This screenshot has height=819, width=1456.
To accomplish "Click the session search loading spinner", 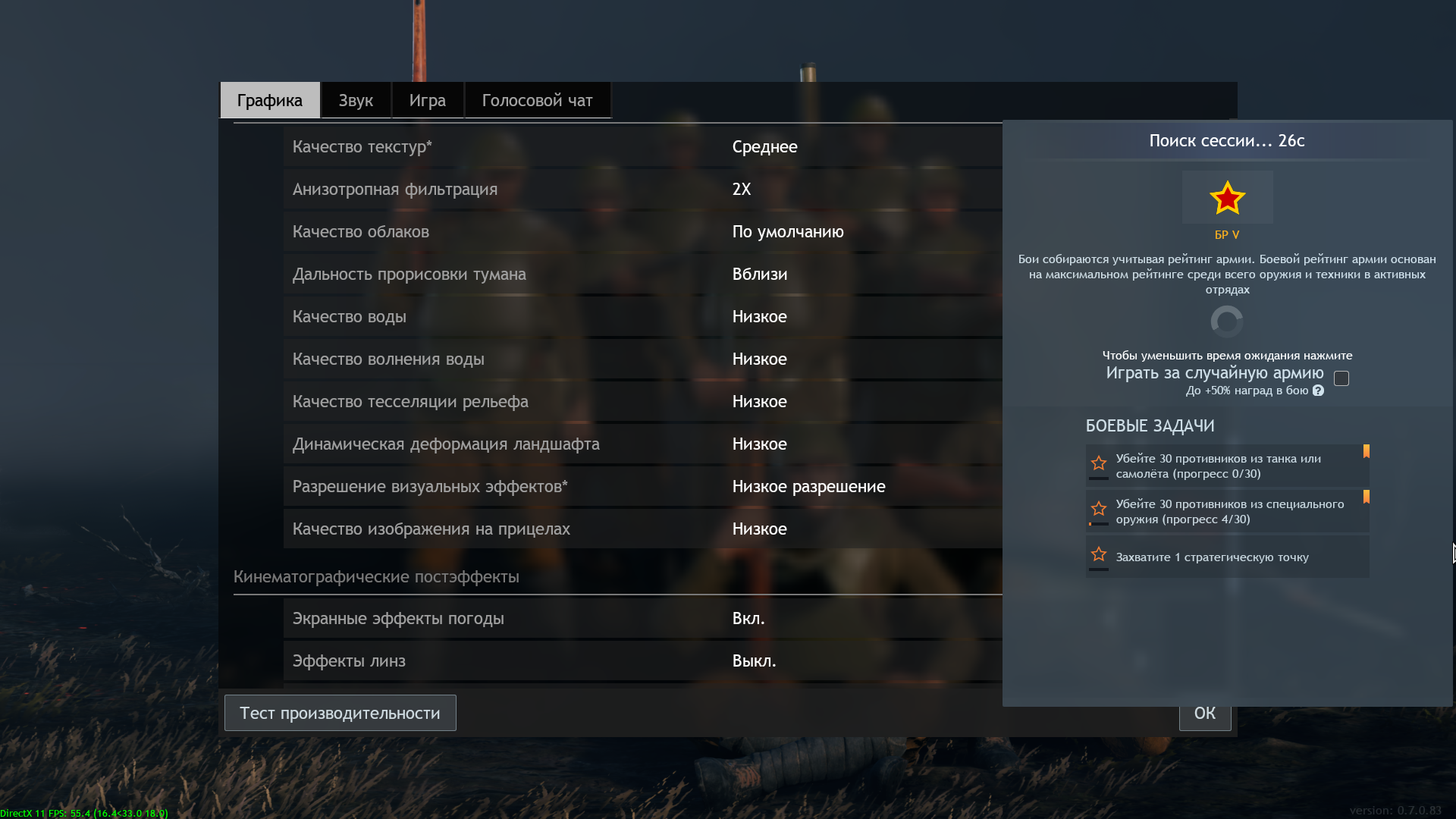I will pos(1227,322).
